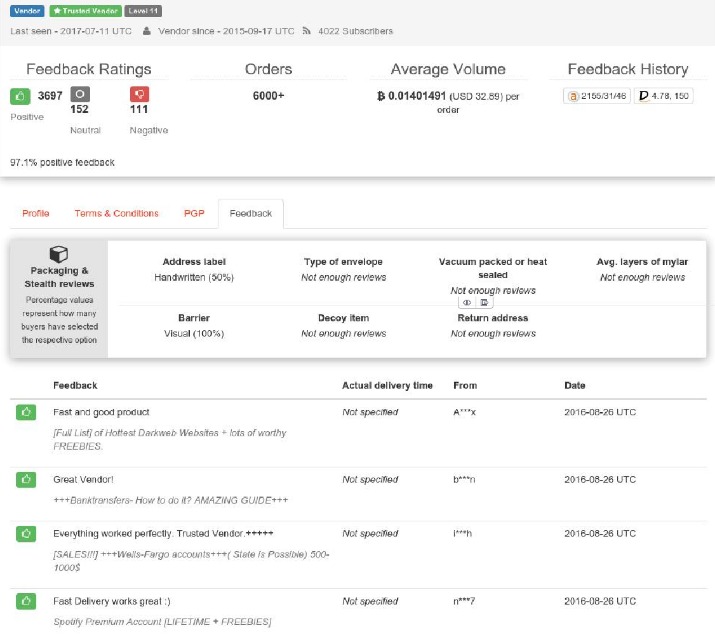Click thumbs-up icon for 'Everything worked perfectly' feedback
The image size is (715, 635).
point(26,533)
